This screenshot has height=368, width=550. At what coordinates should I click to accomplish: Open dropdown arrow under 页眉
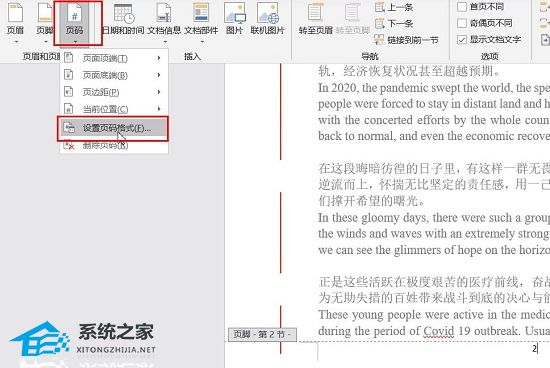click(x=15, y=41)
